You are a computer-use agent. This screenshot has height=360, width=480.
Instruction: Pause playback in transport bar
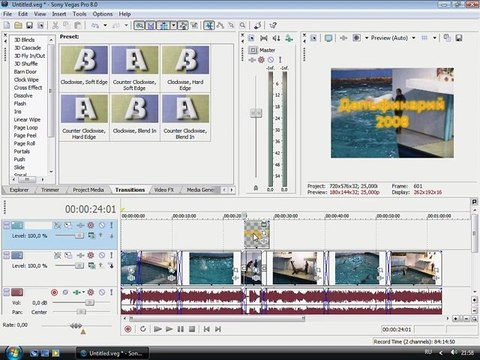coord(181,329)
